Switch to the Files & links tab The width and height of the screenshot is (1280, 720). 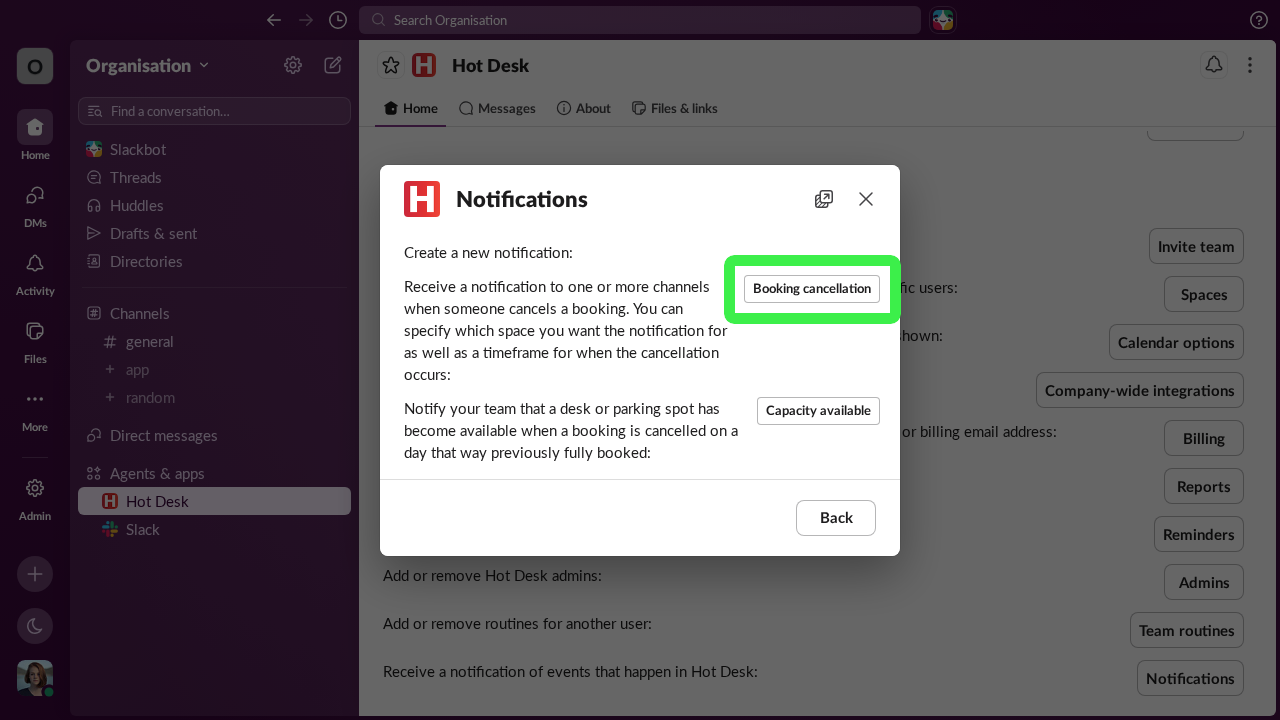pos(674,108)
